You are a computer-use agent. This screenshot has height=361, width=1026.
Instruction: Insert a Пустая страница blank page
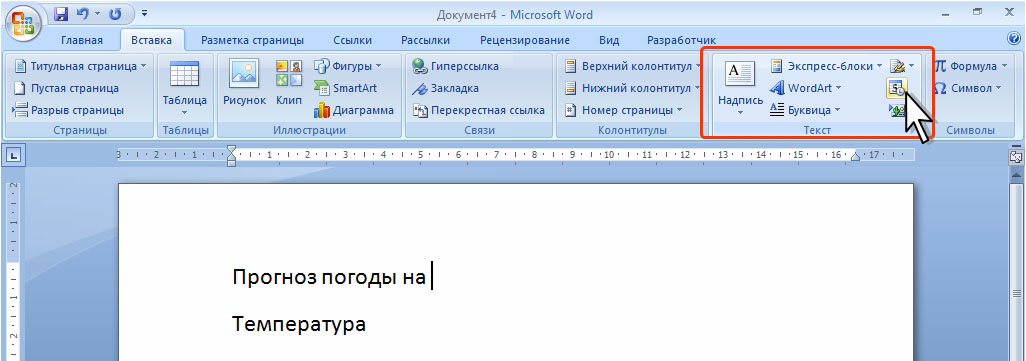[67, 88]
